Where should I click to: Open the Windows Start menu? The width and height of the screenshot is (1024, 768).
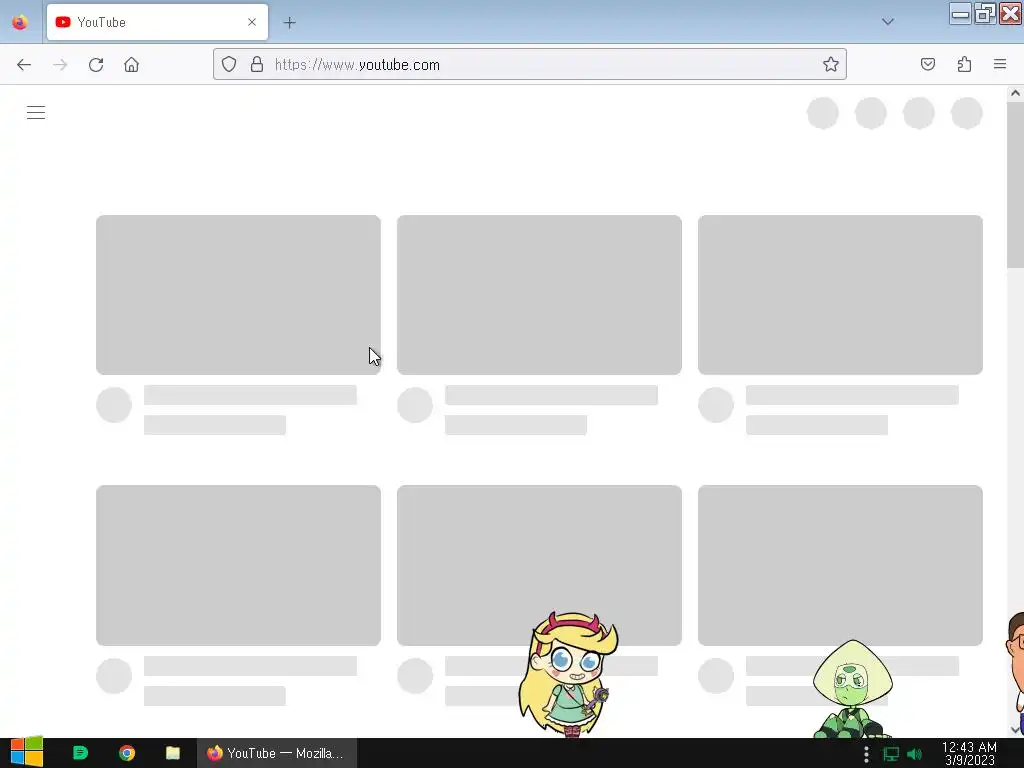(x=27, y=752)
